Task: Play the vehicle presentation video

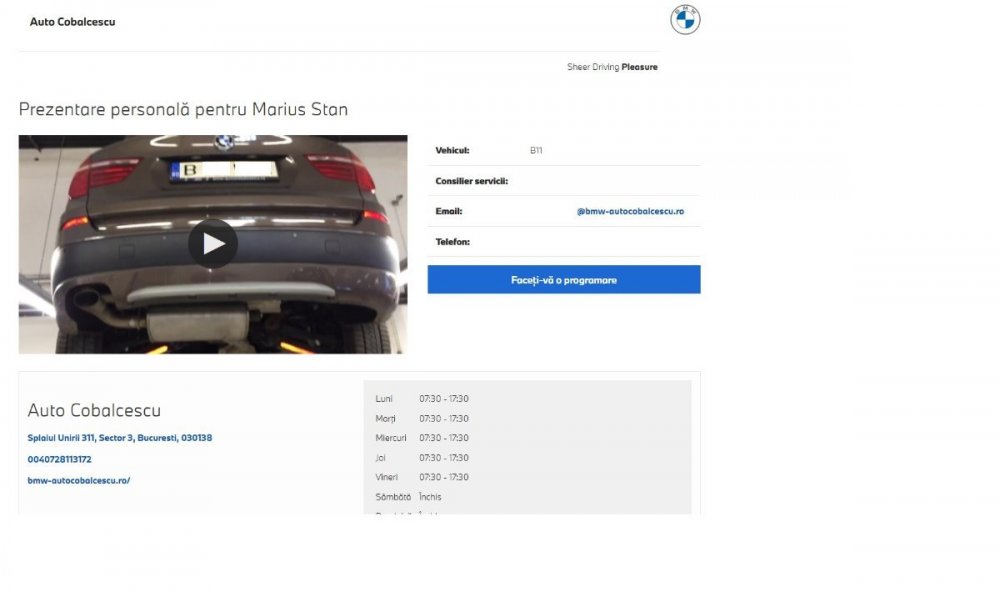Action: click(213, 244)
